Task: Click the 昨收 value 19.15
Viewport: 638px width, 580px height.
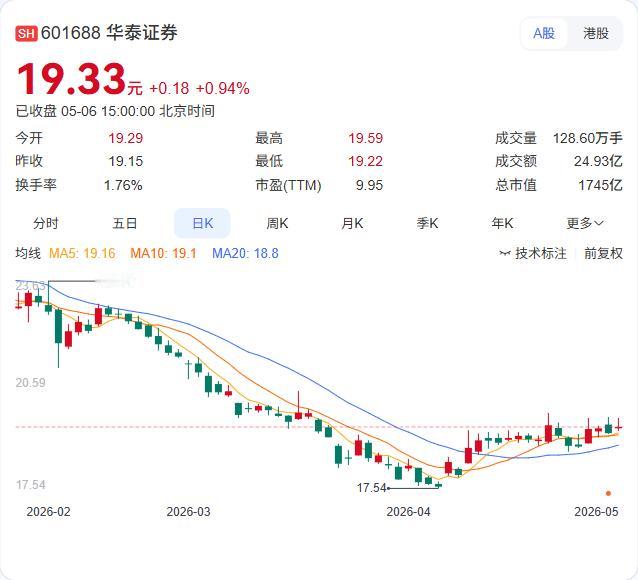Action: 125,161
